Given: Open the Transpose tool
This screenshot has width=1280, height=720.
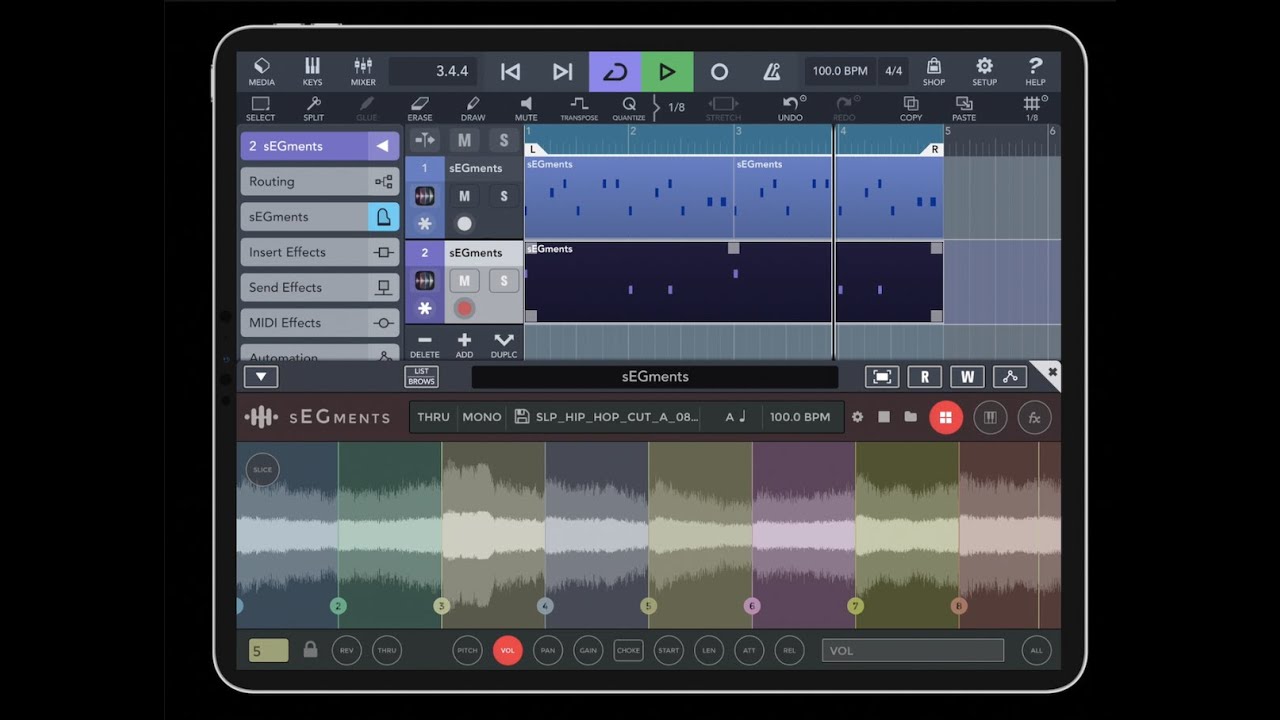Looking at the screenshot, I should tap(579, 108).
